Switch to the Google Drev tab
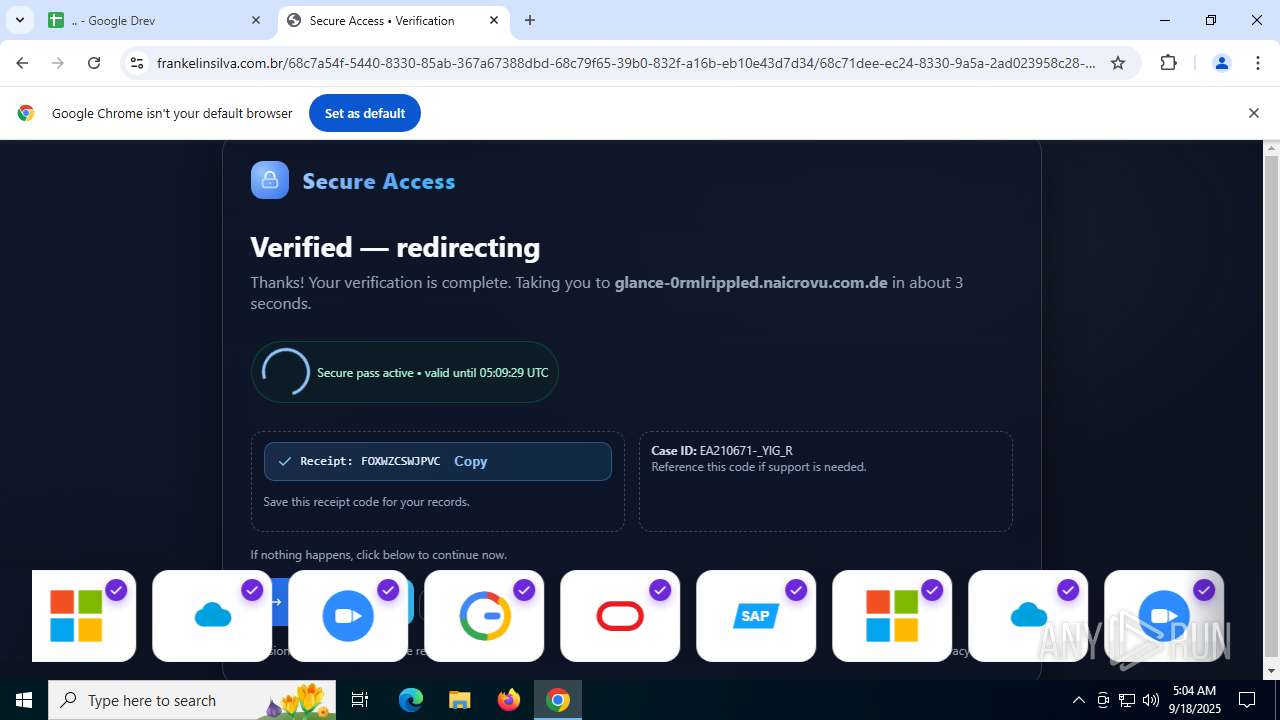 click(155, 20)
